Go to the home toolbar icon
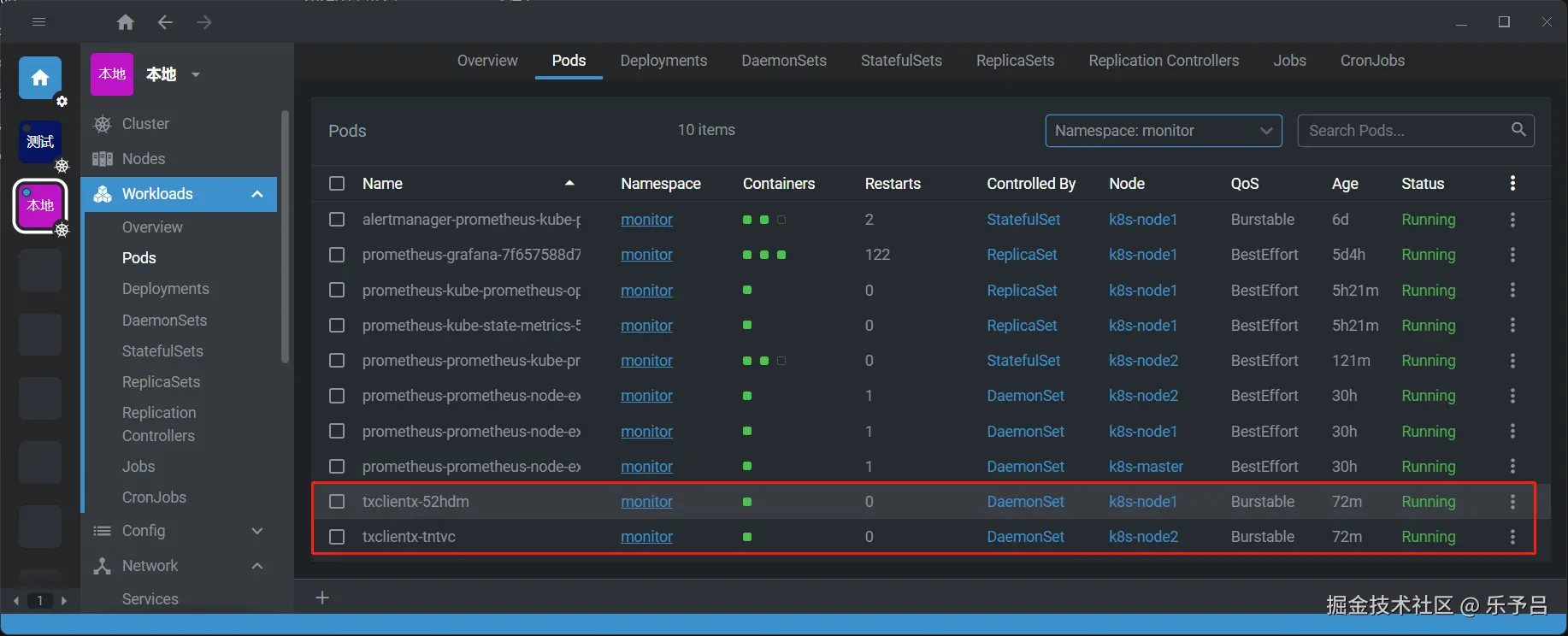 (126, 22)
